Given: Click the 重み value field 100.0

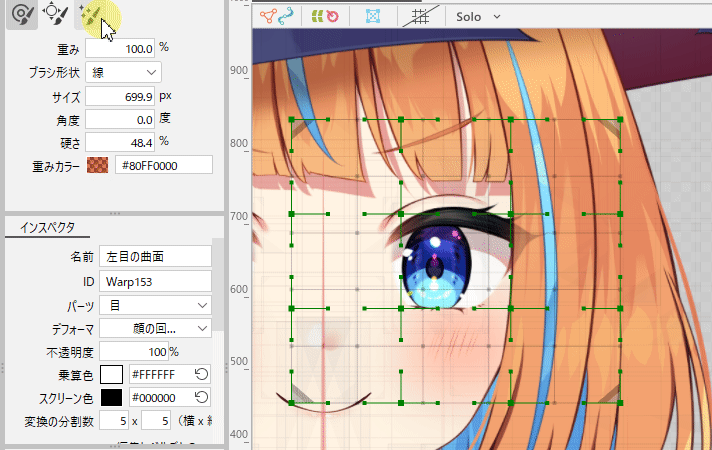Looking at the screenshot, I should [120, 48].
